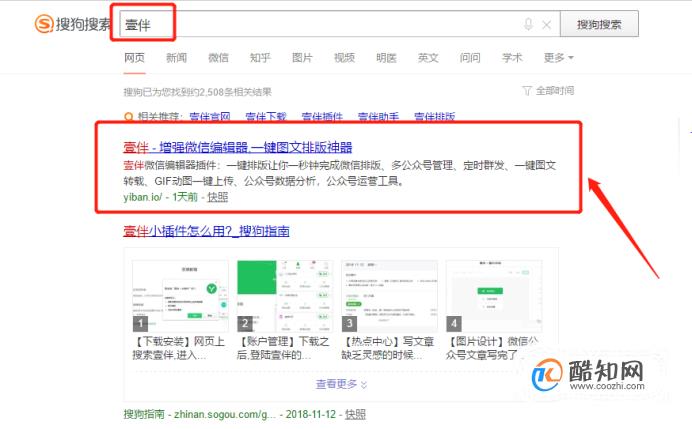Click related suggestion 壹伴下载
Screen dimensions: 692x429
click(266, 117)
